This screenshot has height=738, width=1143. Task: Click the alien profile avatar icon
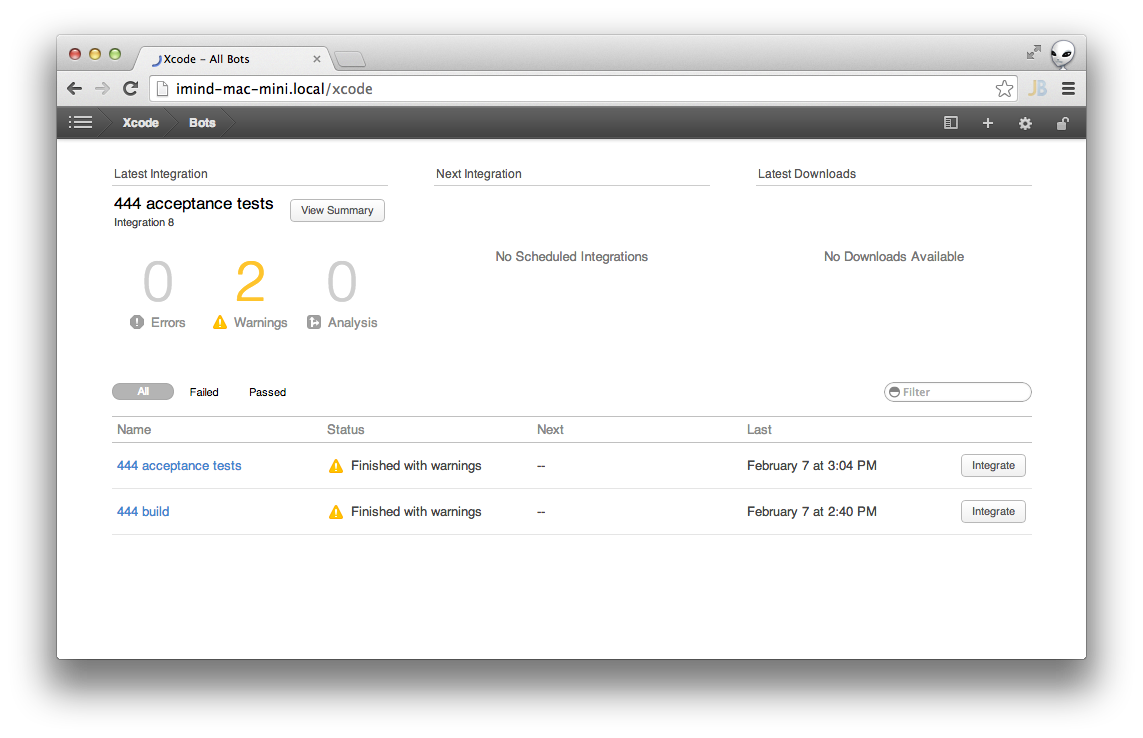[1063, 53]
